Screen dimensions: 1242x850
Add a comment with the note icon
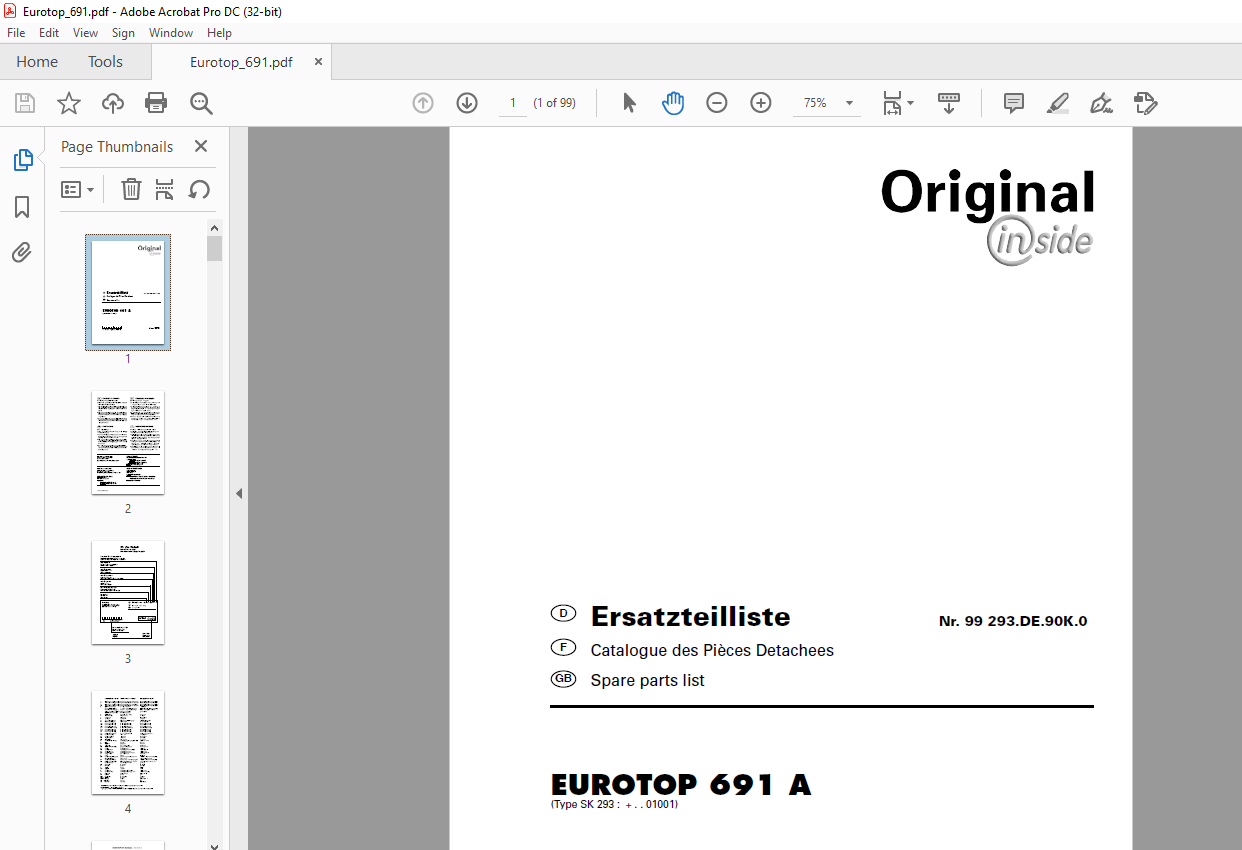1014,103
